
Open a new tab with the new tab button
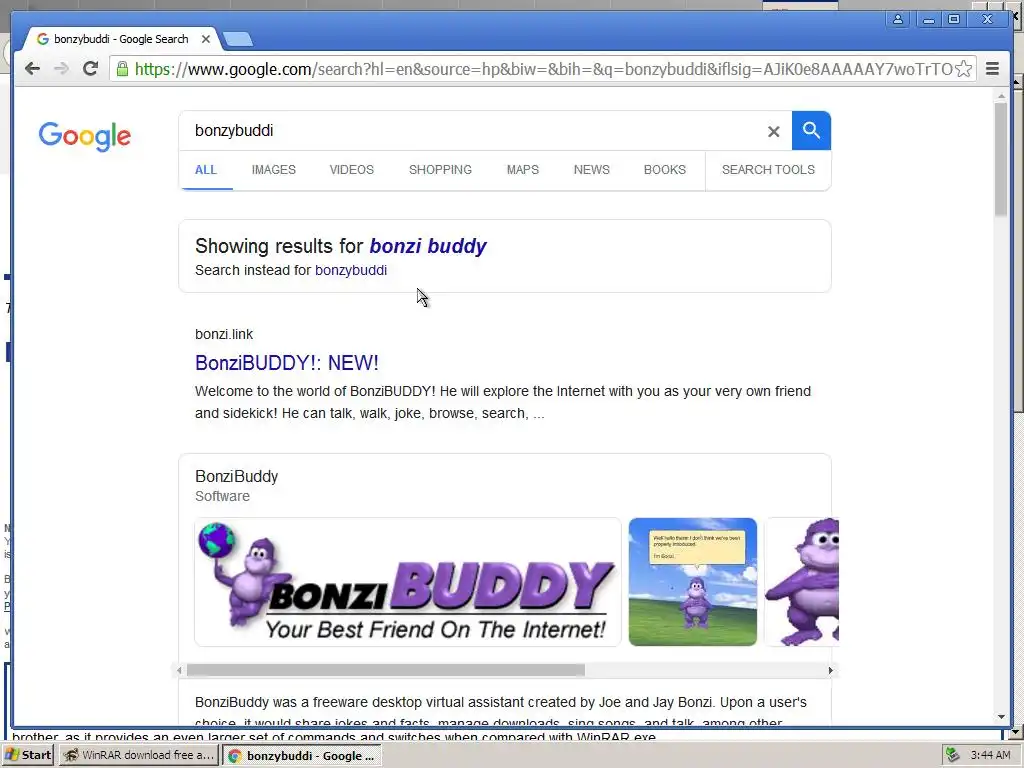point(238,40)
